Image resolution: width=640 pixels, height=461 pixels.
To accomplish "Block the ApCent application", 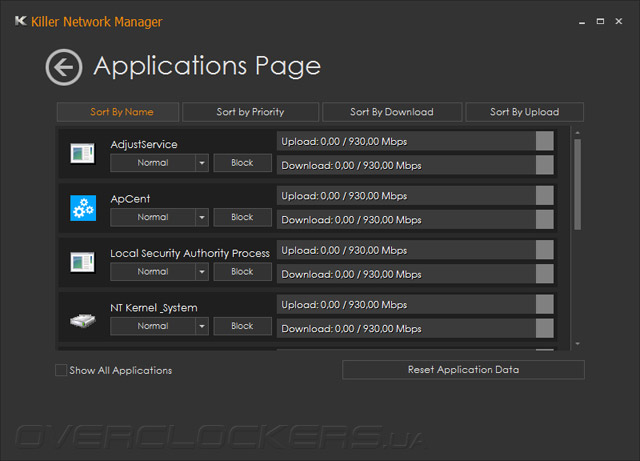I will (x=242, y=217).
